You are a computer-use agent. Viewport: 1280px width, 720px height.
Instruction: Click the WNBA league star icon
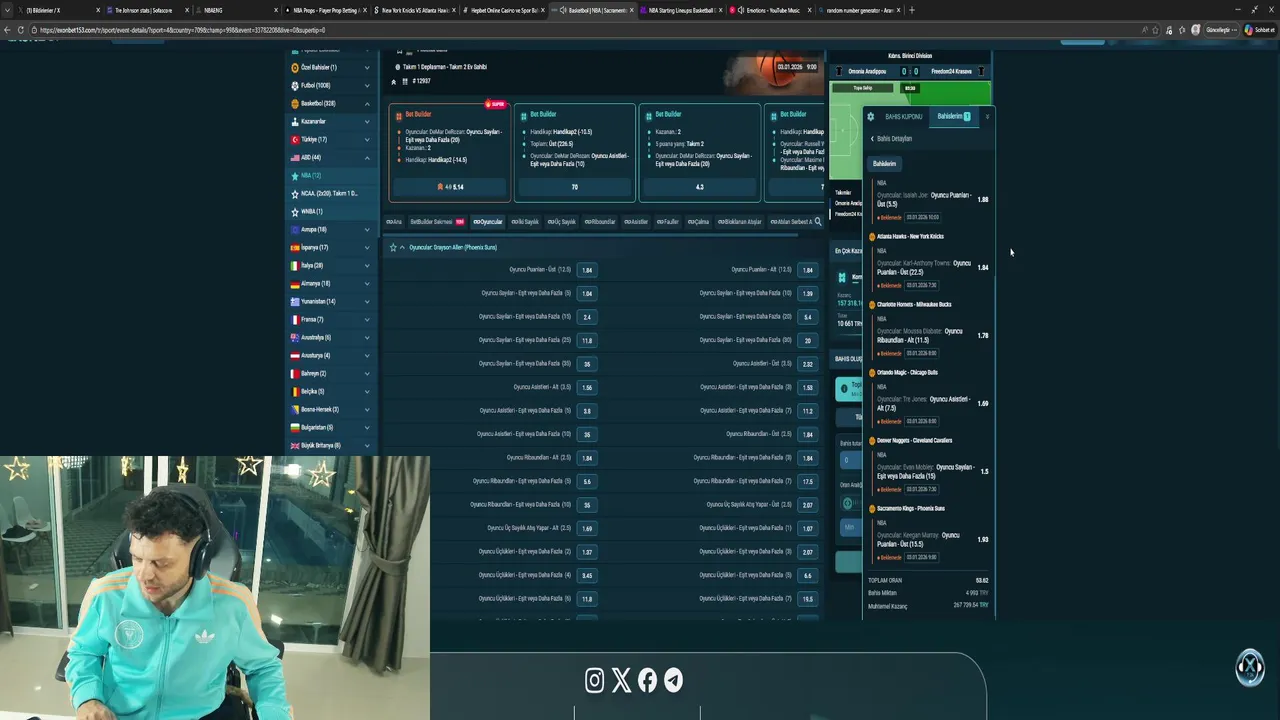point(294,212)
